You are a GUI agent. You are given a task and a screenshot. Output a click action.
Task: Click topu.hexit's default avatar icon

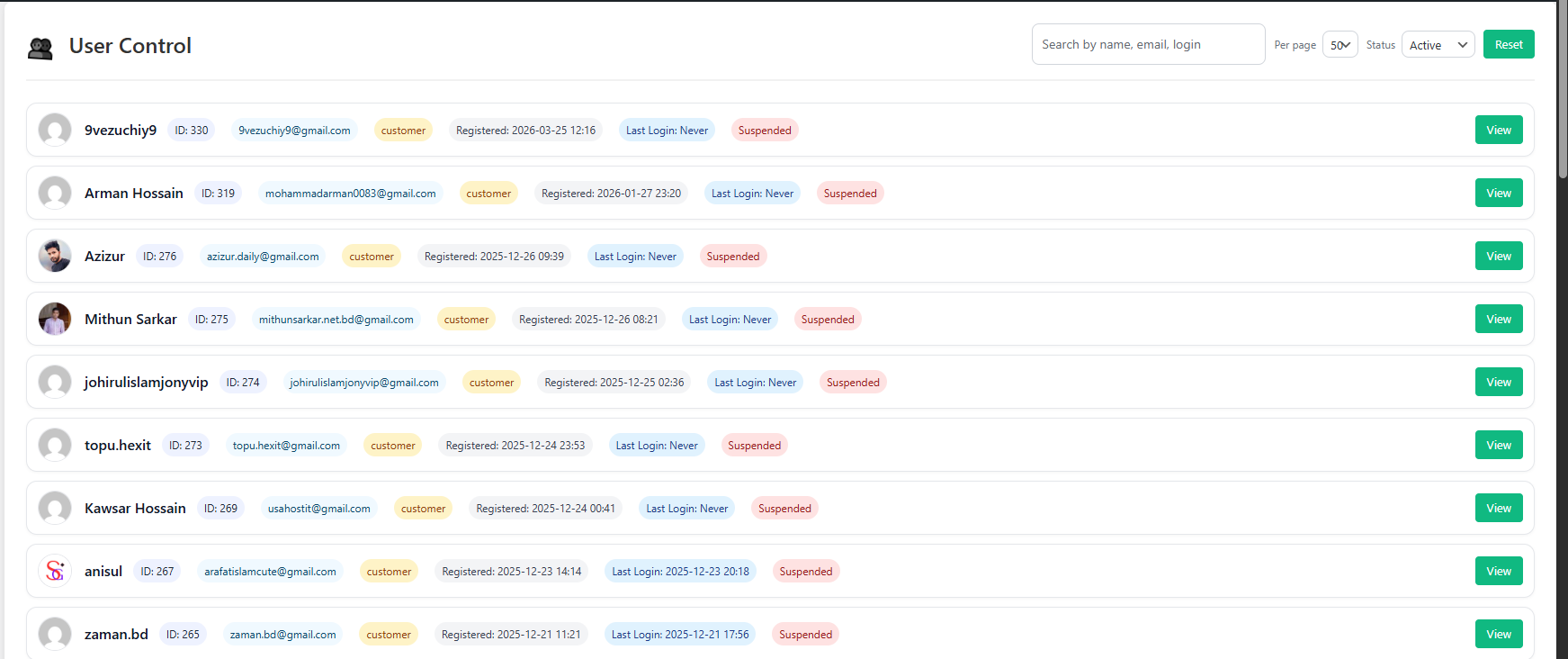[55, 445]
